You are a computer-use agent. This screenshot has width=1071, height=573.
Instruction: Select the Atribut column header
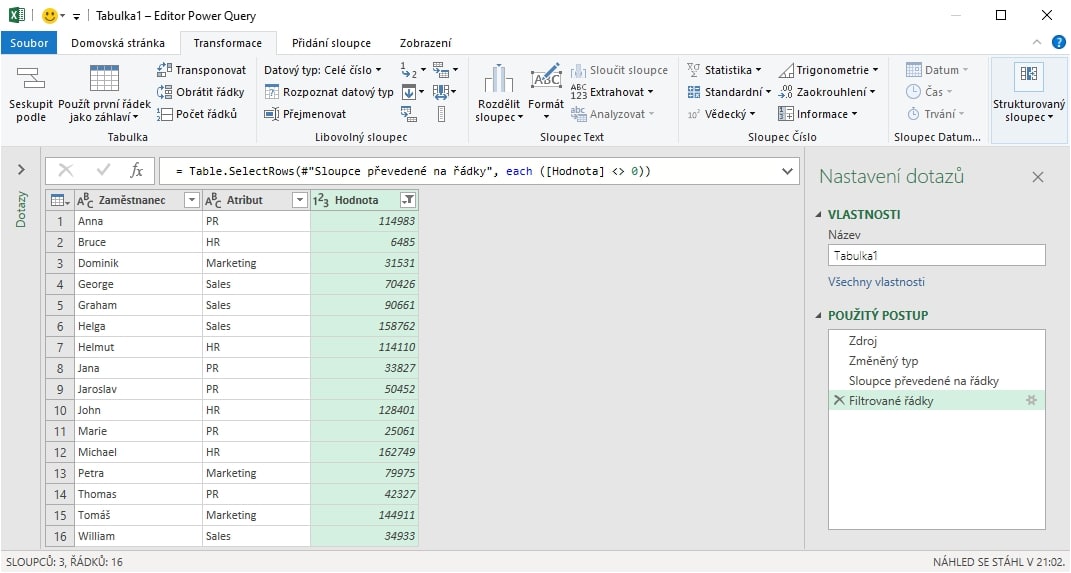[256, 200]
